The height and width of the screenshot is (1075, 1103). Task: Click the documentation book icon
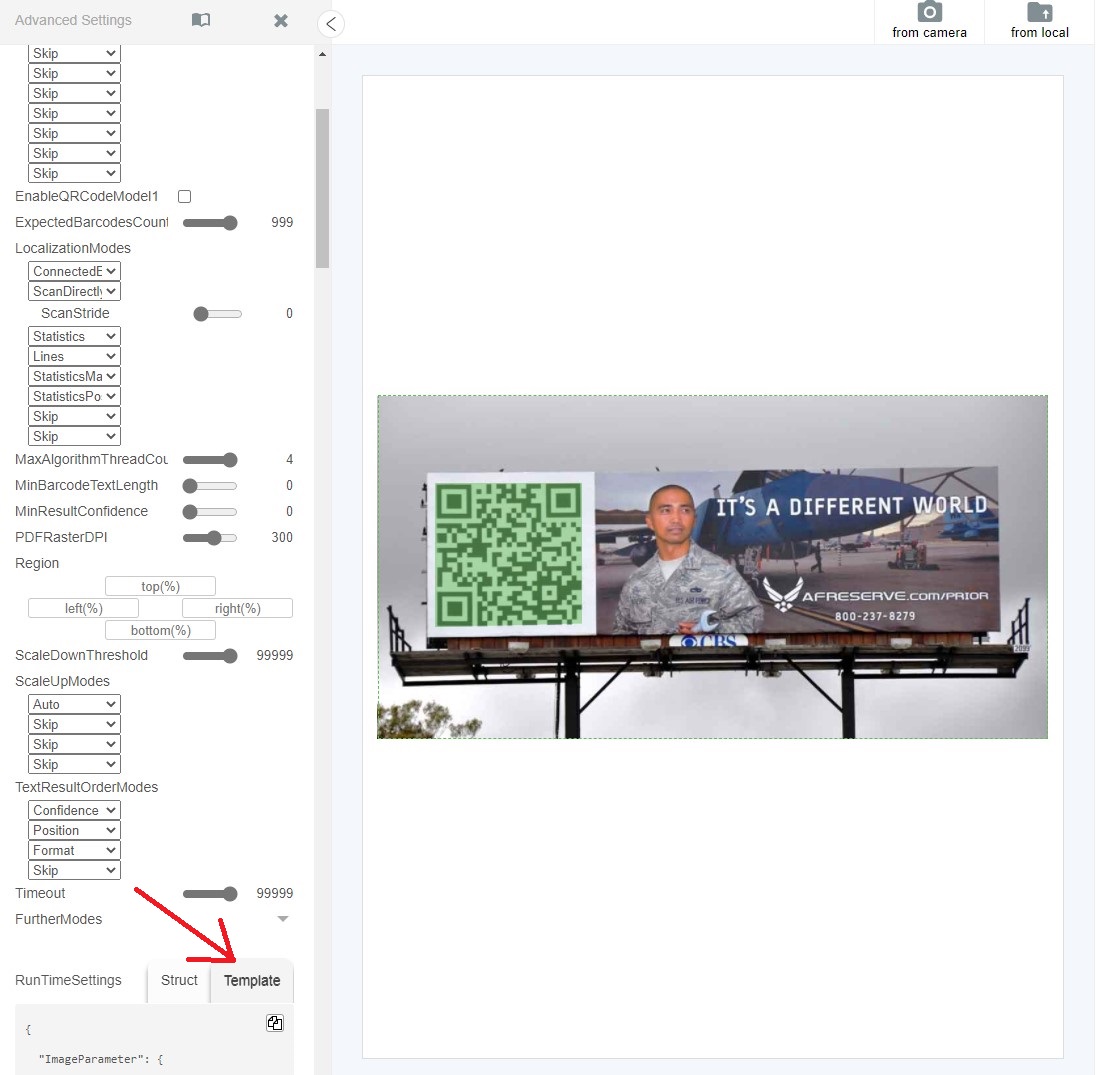pos(201,20)
